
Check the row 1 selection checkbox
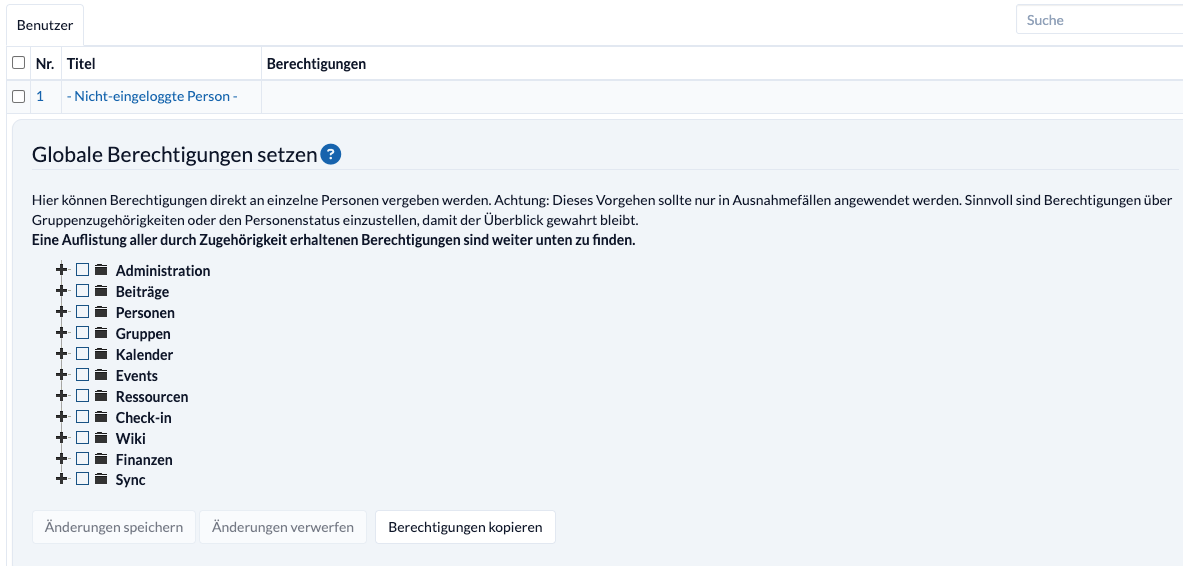pyautogui.click(x=18, y=97)
